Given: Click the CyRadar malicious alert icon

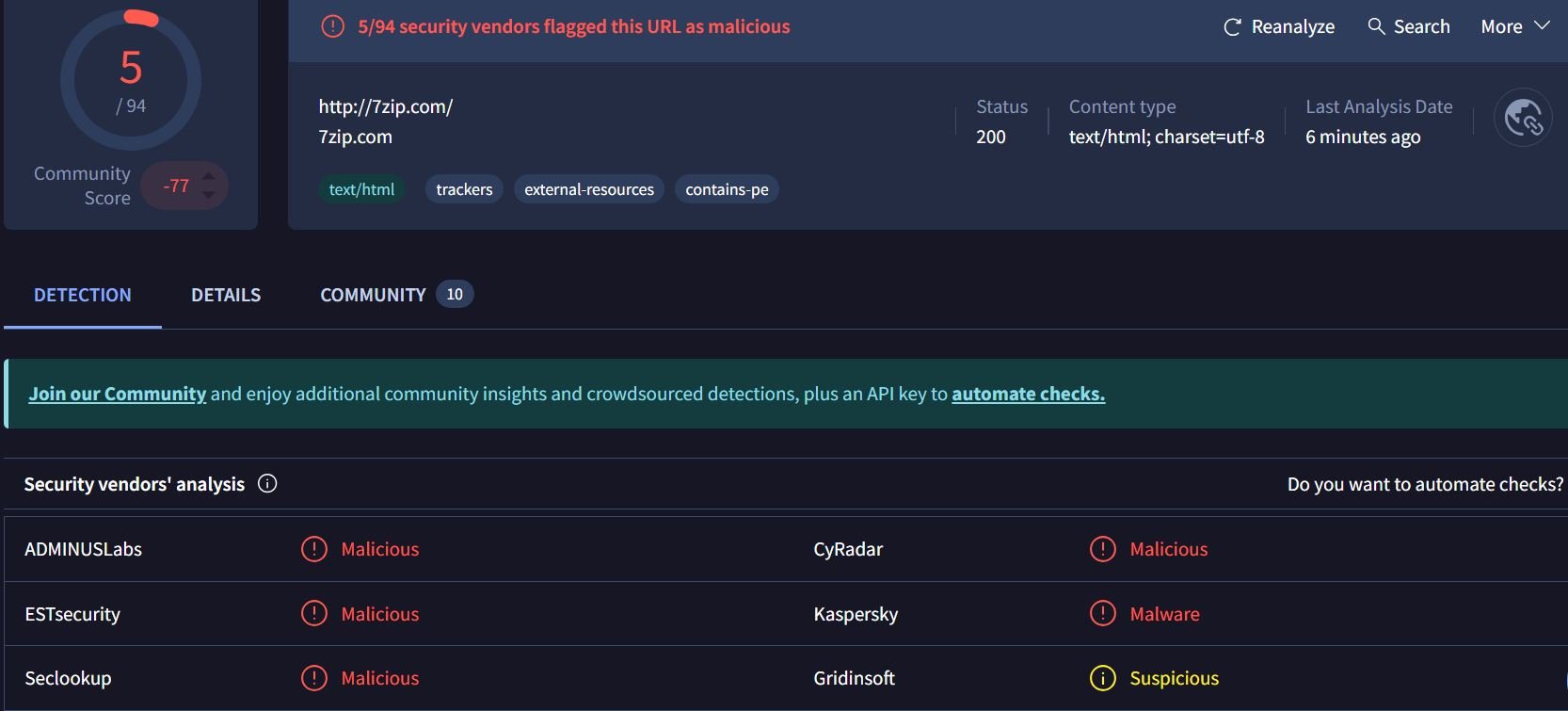Looking at the screenshot, I should [x=1102, y=548].
